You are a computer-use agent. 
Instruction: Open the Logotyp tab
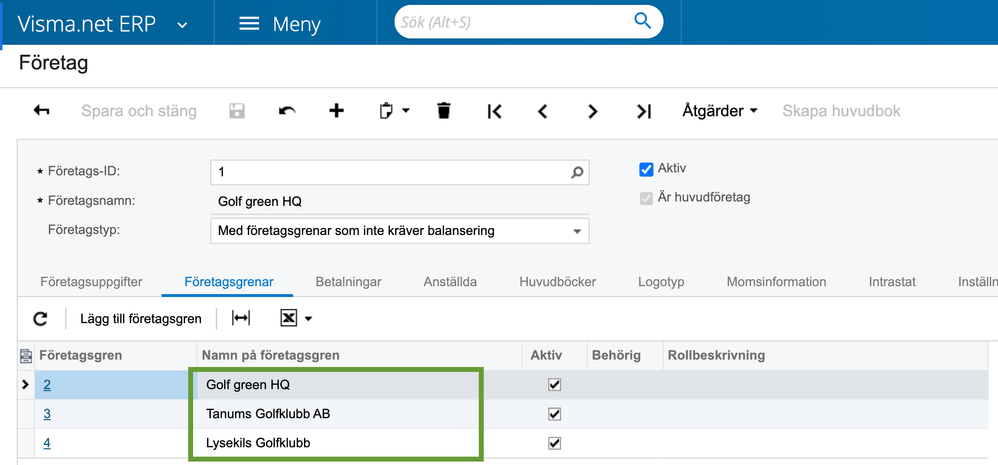661,282
